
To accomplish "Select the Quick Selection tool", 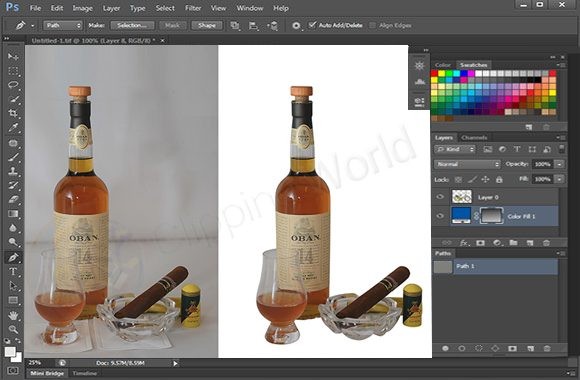I will (13, 99).
